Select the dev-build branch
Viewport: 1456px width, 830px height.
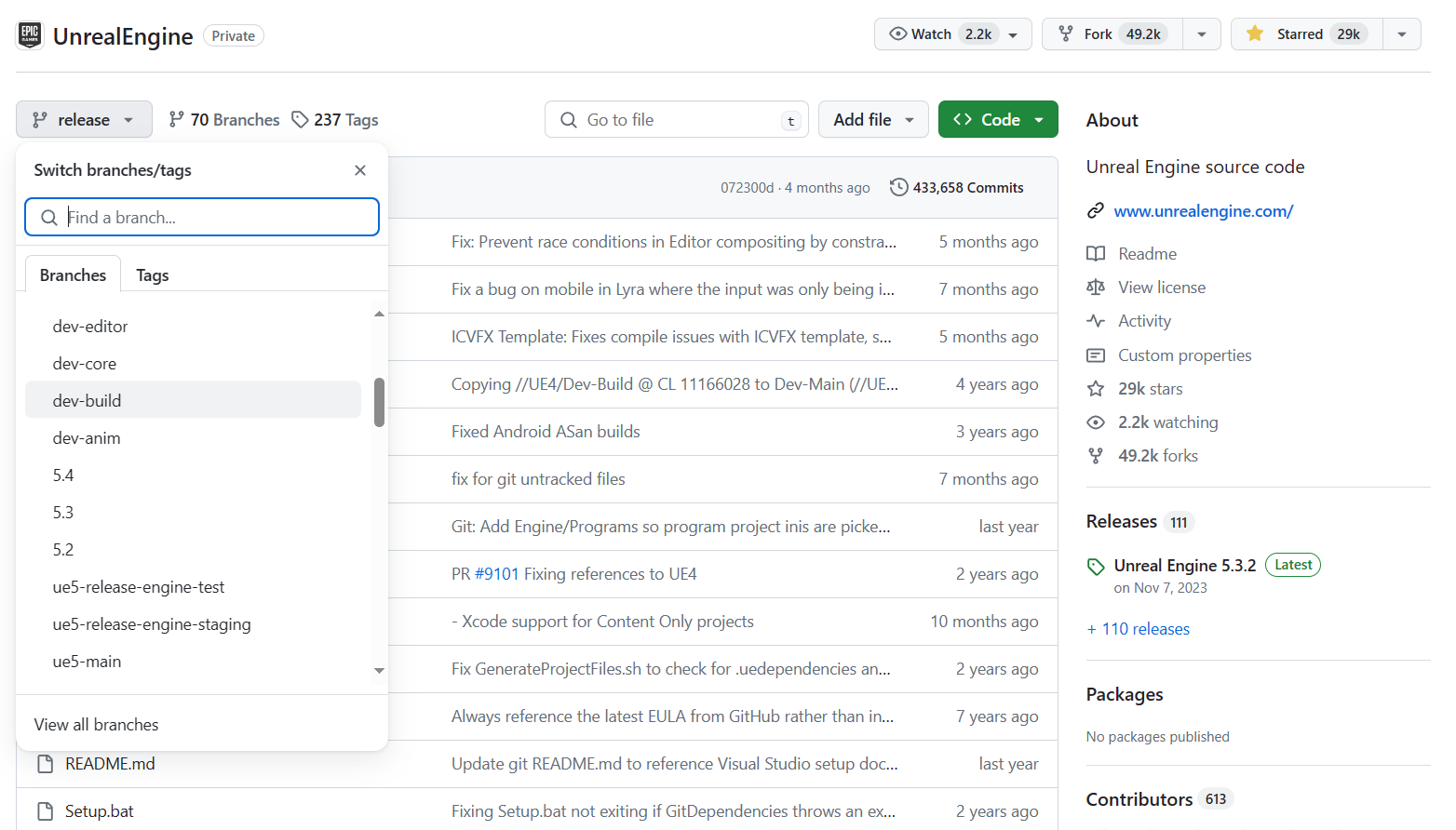click(x=193, y=400)
